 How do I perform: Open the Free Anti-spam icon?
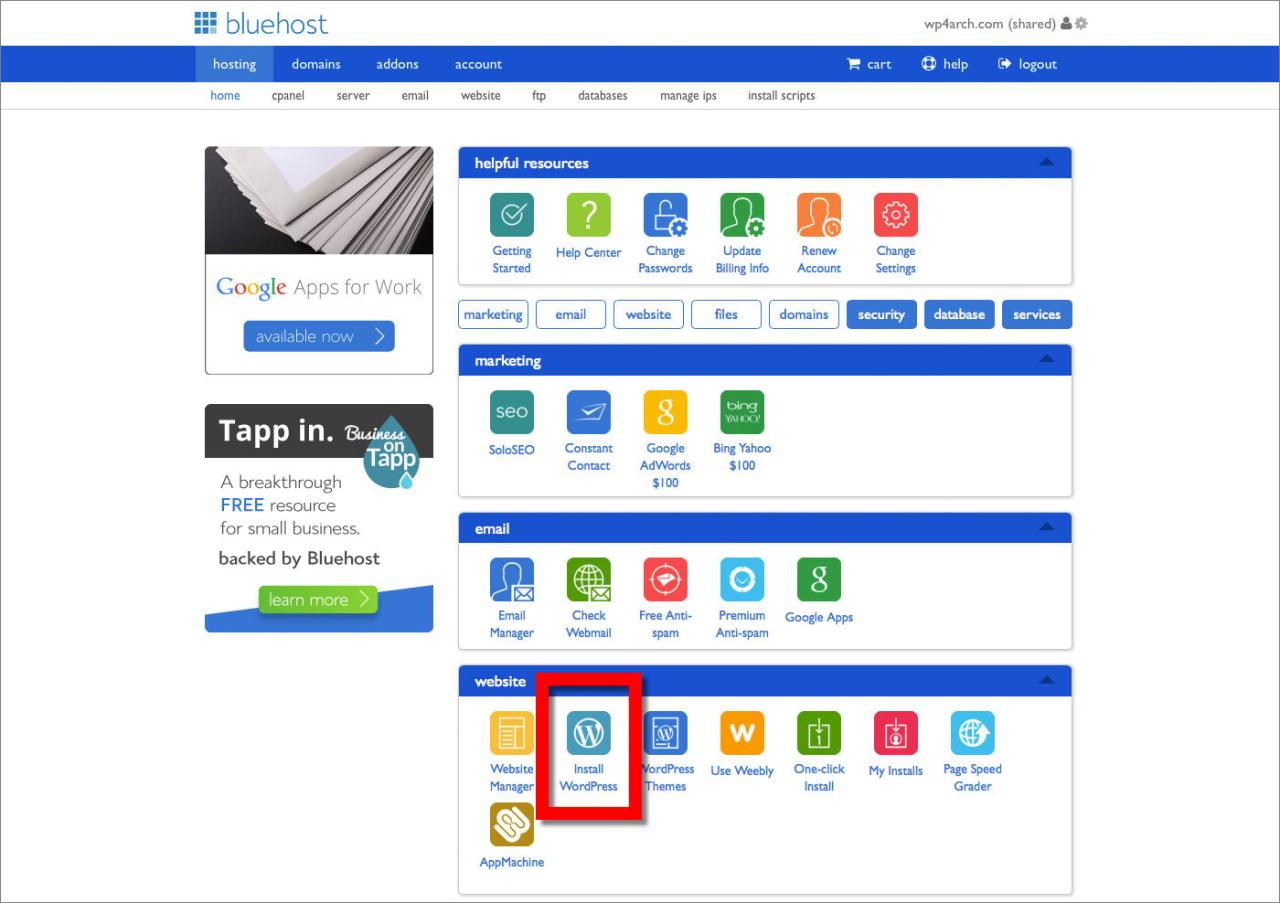[665, 580]
